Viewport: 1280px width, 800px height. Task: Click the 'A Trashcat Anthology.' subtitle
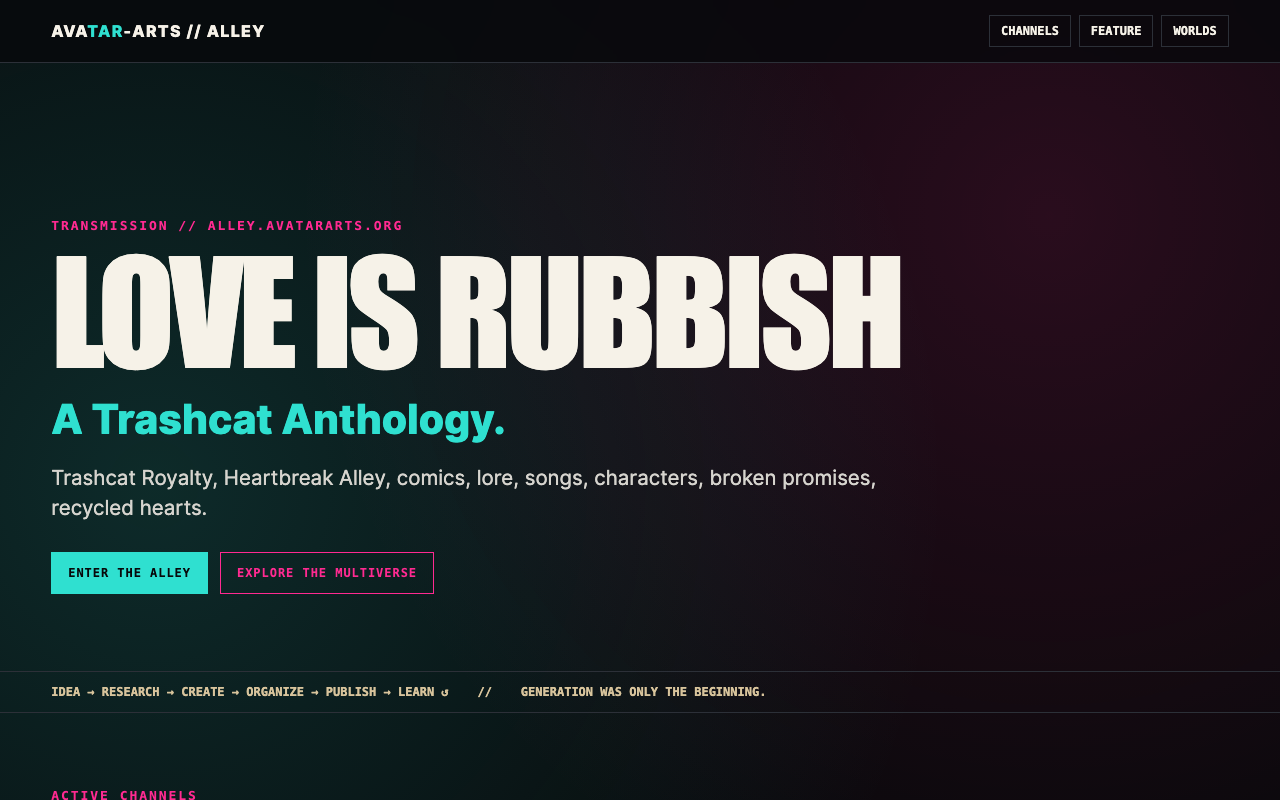(278, 419)
